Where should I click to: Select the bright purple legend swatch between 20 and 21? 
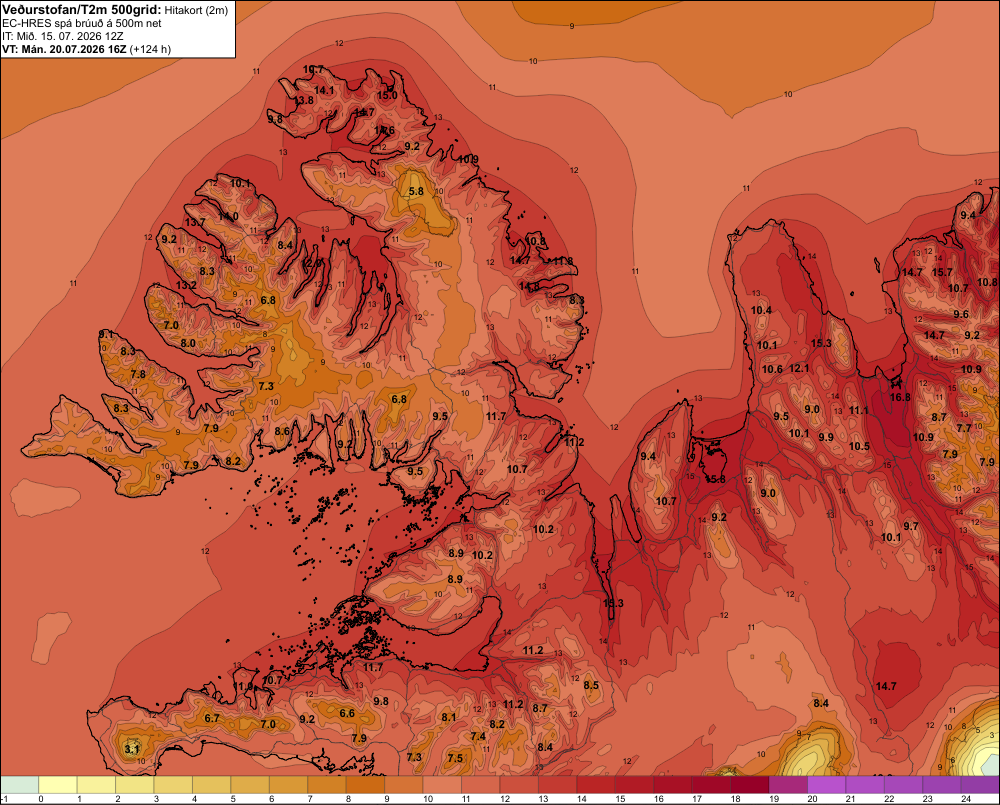coord(827,785)
